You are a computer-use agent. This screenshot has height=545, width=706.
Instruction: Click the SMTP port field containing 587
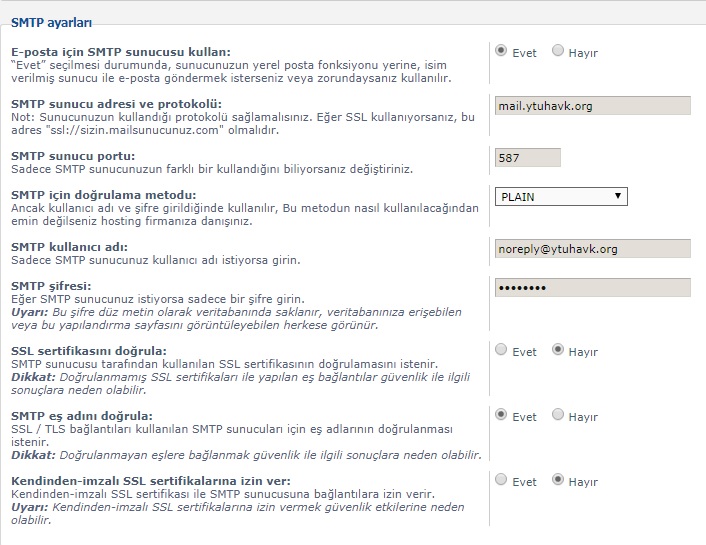[x=528, y=158]
